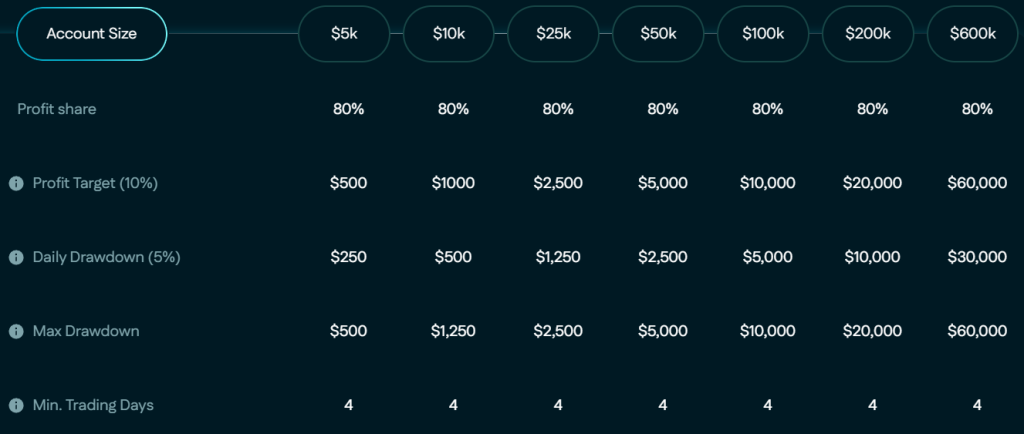Click the Profit Target (10%) label

click(x=95, y=183)
